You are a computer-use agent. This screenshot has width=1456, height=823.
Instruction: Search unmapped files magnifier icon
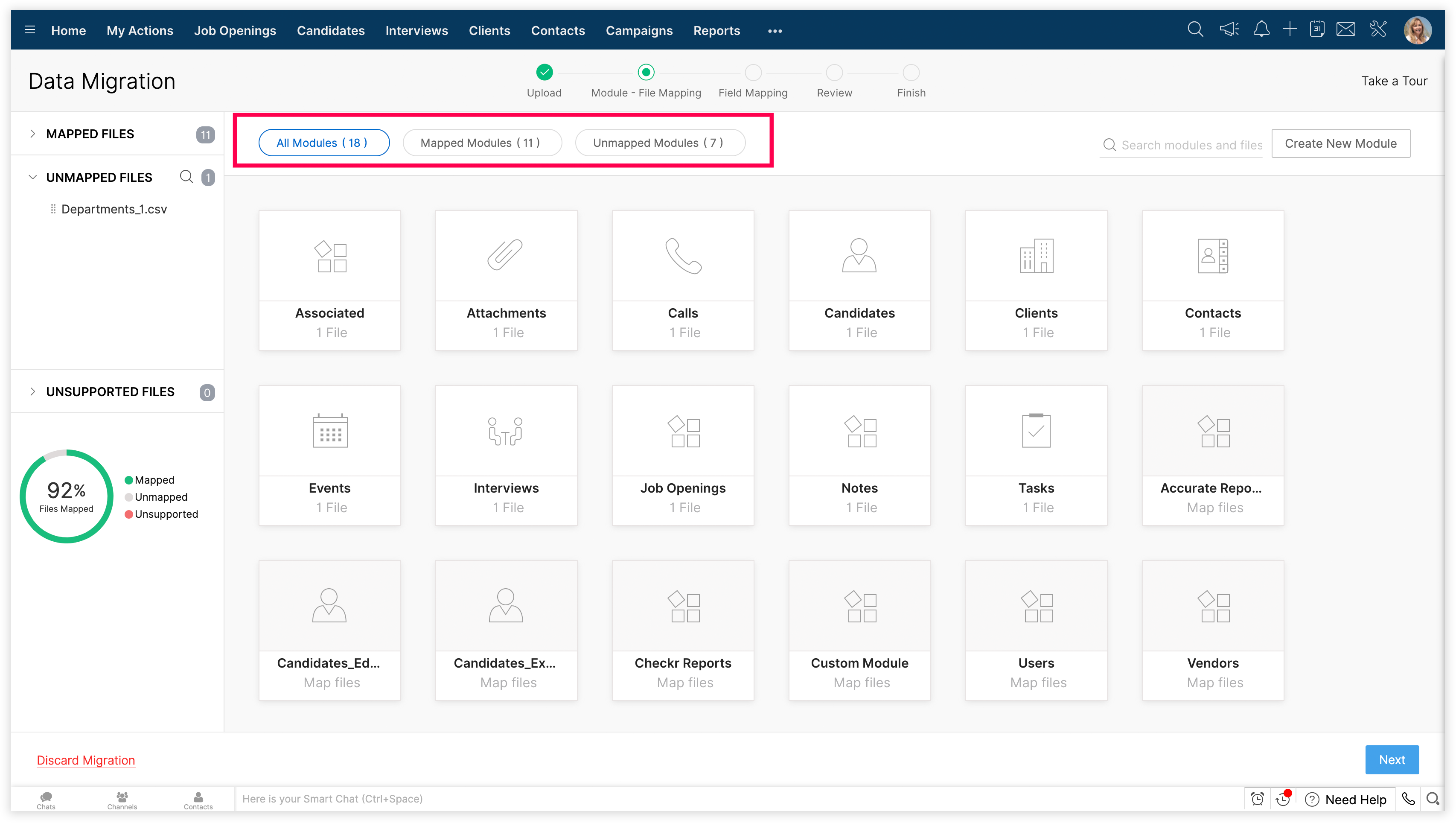186,177
